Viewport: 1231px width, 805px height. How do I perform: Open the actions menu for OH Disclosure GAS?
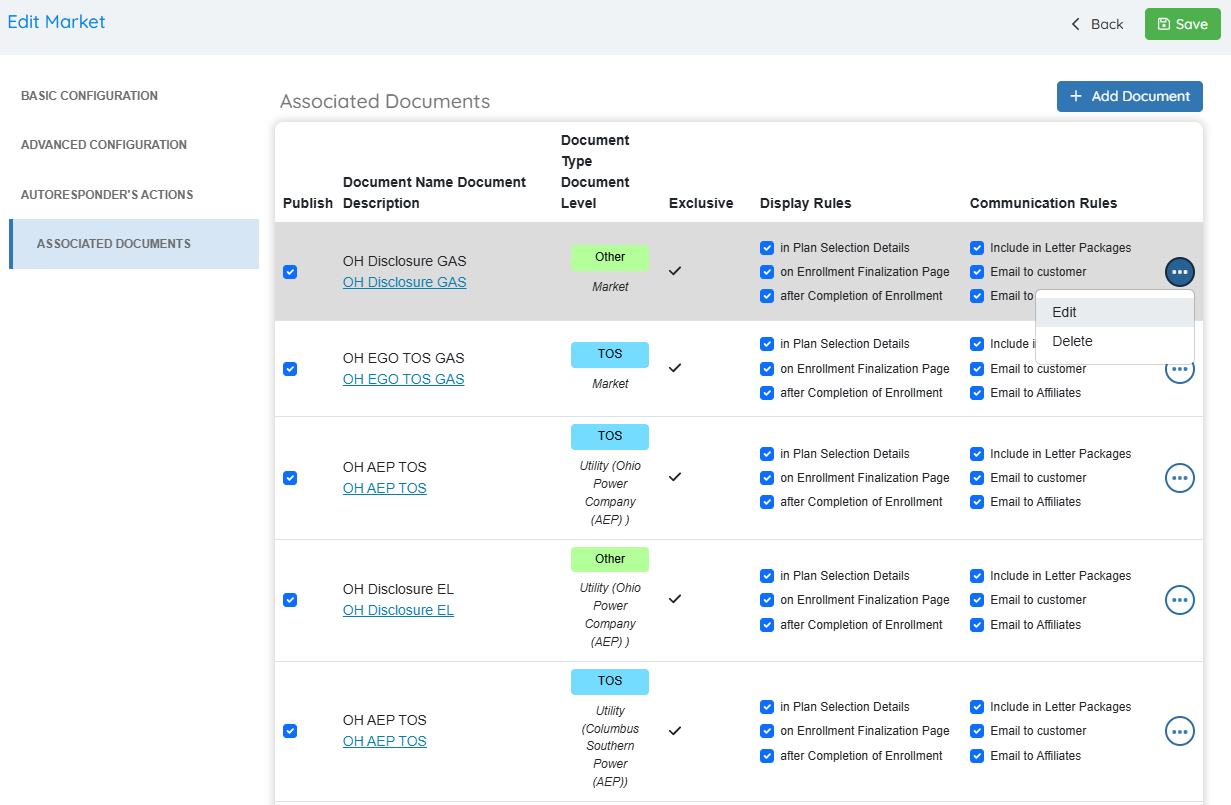click(x=1180, y=272)
